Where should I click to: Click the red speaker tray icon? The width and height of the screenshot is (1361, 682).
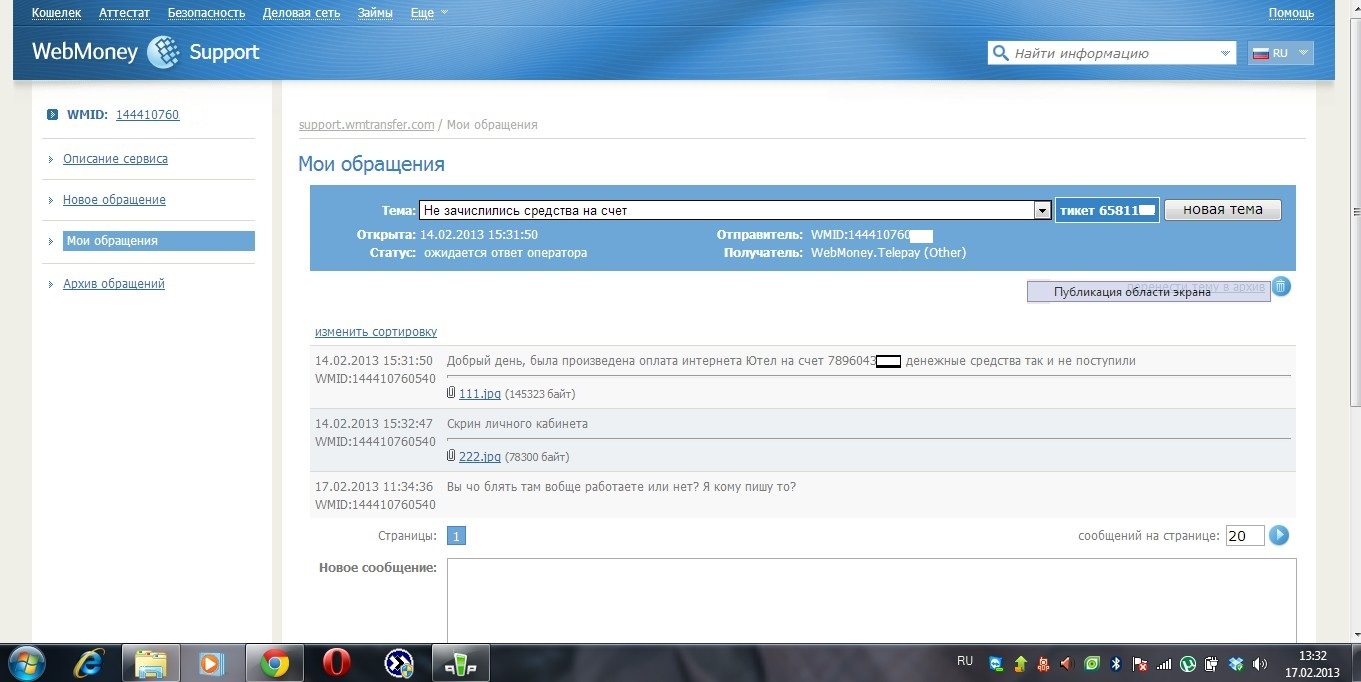point(1067,663)
